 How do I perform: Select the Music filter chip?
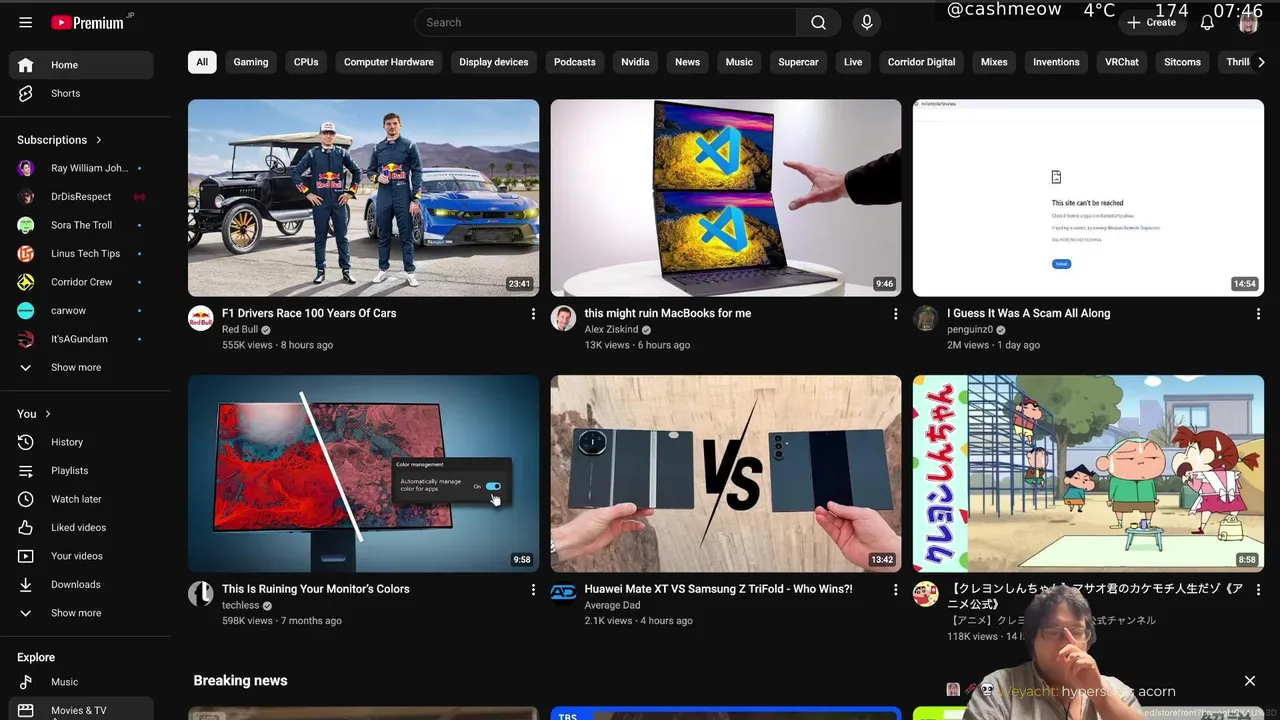pyautogui.click(x=739, y=62)
